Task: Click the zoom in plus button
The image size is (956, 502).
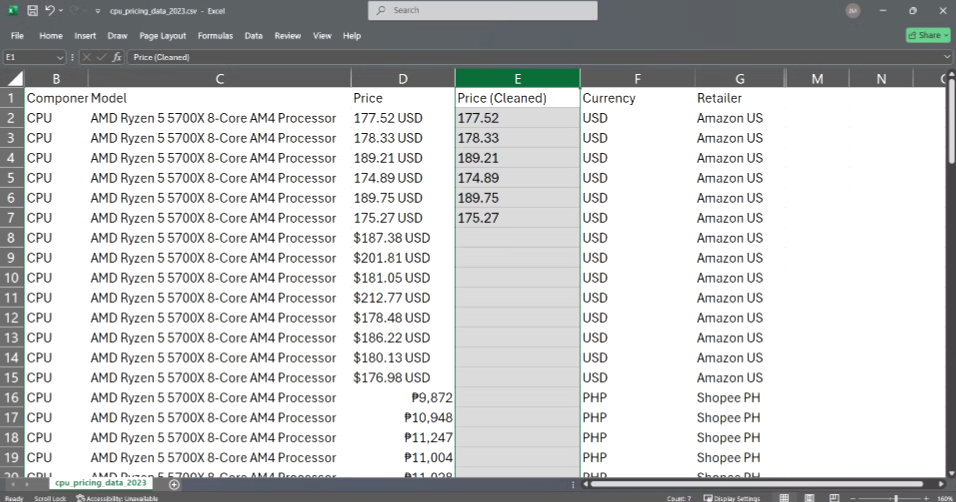Action: pyautogui.click(x=926, y=498)
